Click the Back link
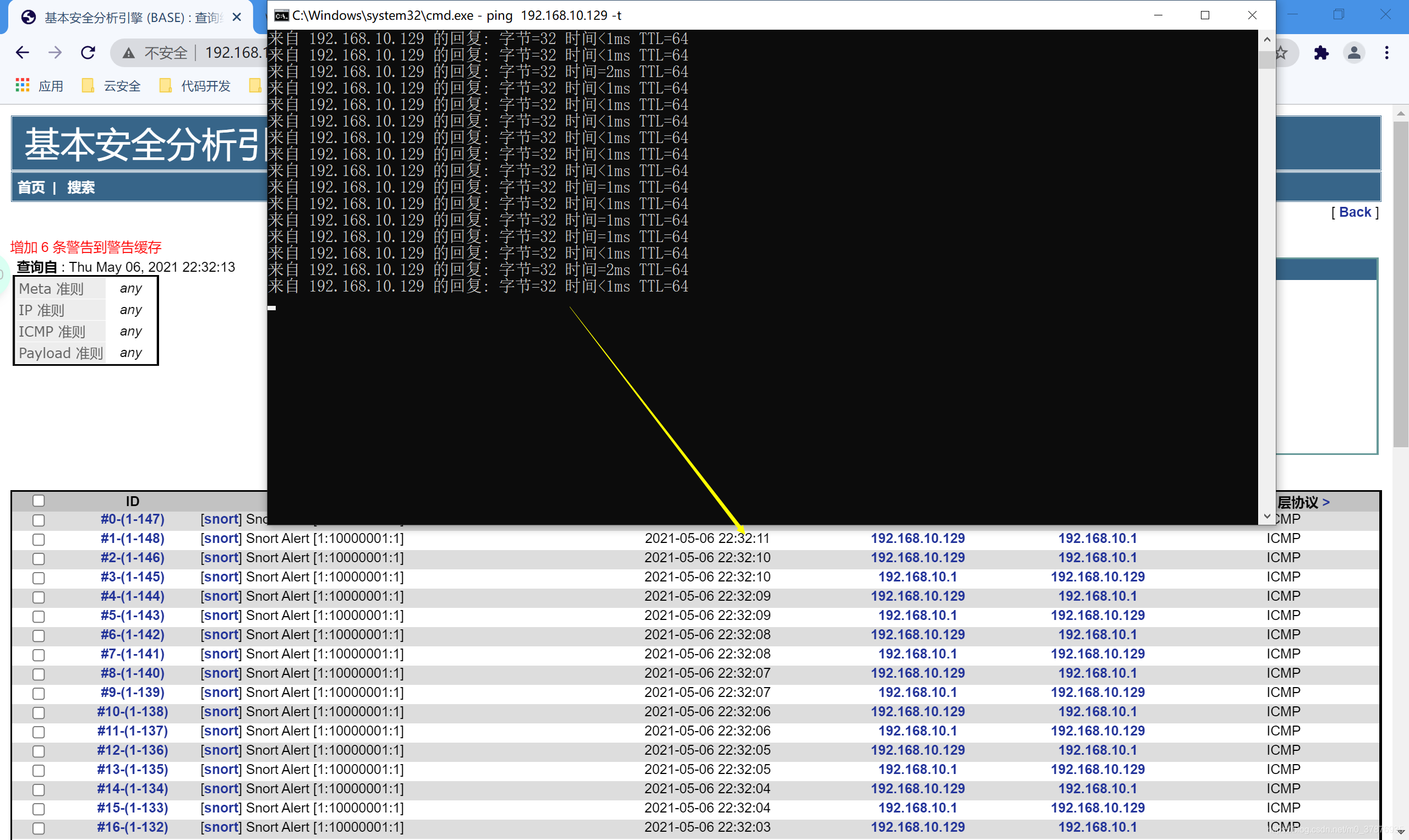Image resolution: width=1409 pixels, height=840 pixels. pyautogui.click(x=1355, y=212)
